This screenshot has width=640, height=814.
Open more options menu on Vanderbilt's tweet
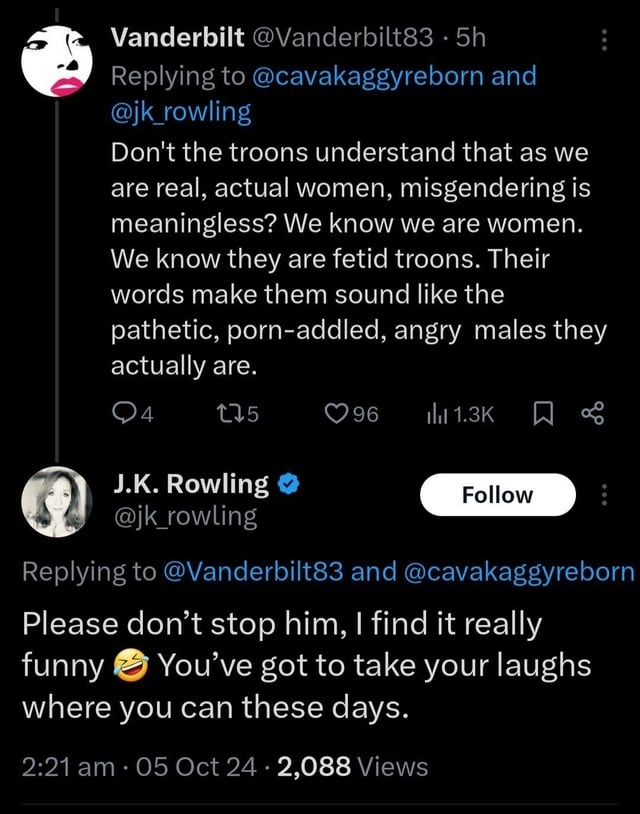point(602,39)
